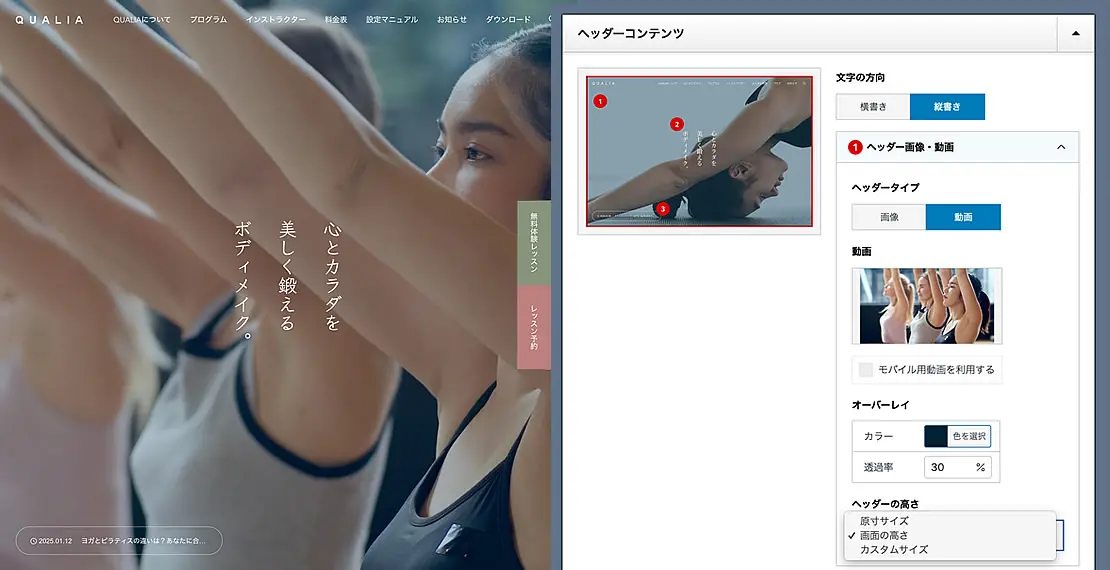Click the QUALIA logo in site header
The height and width of the screenshot is (570, 1110).
pos(49,20)
